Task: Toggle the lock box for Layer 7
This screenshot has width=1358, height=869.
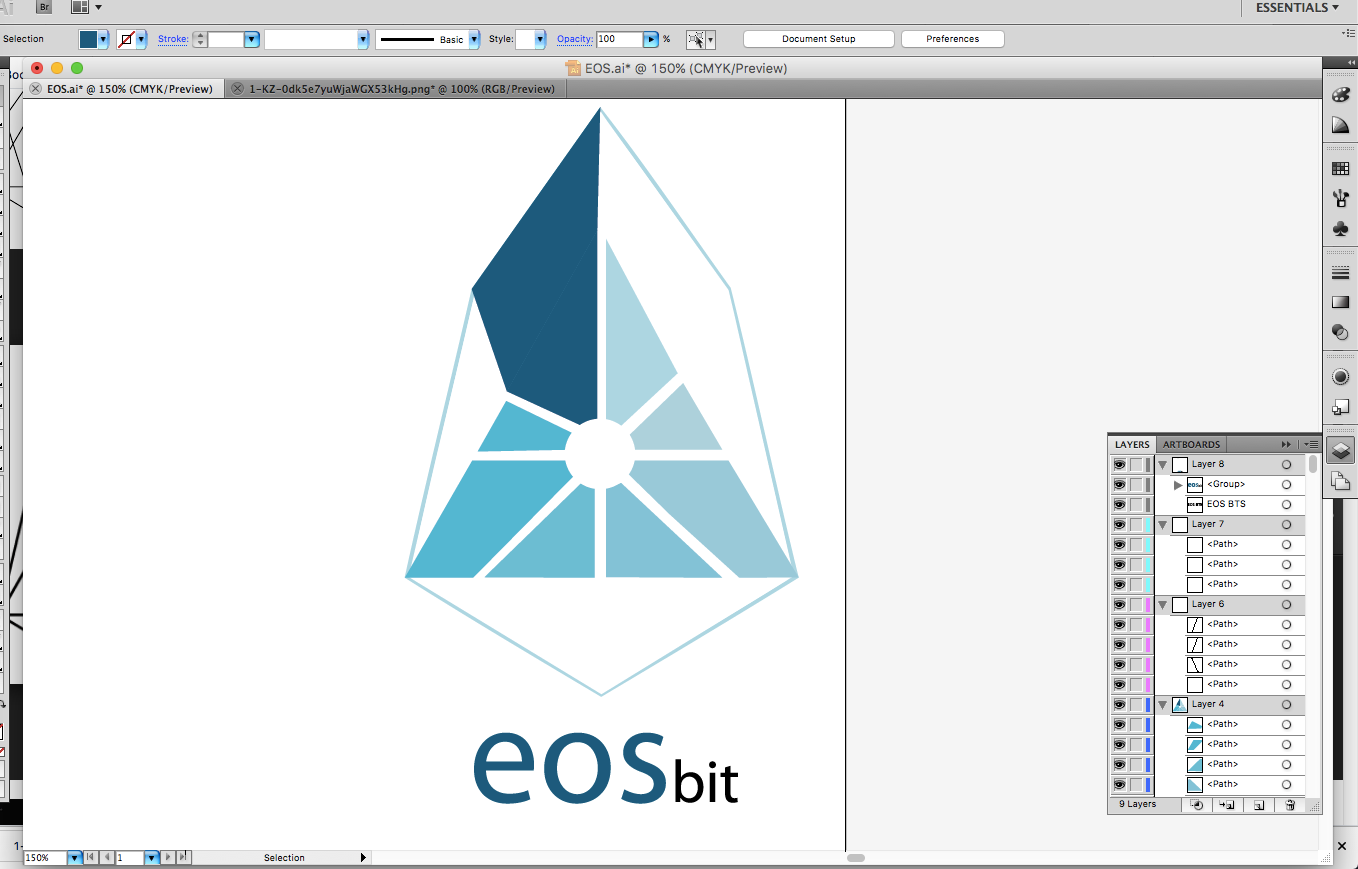Action: coord(1136,525)
